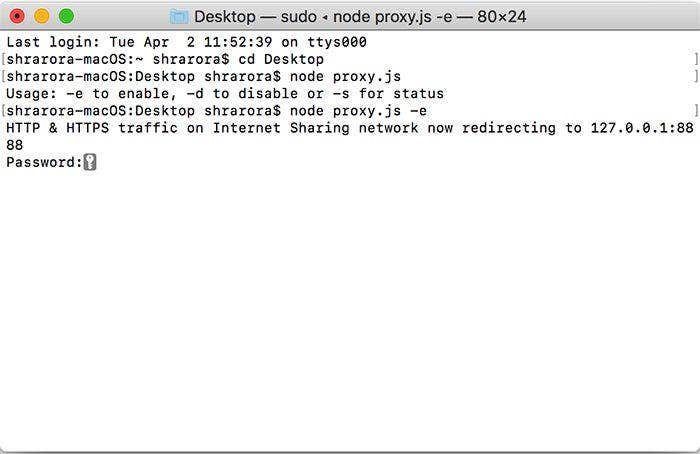The image size is (700, 454).
Task: Click the "-e" flag in last command
Action: (418, 111)
